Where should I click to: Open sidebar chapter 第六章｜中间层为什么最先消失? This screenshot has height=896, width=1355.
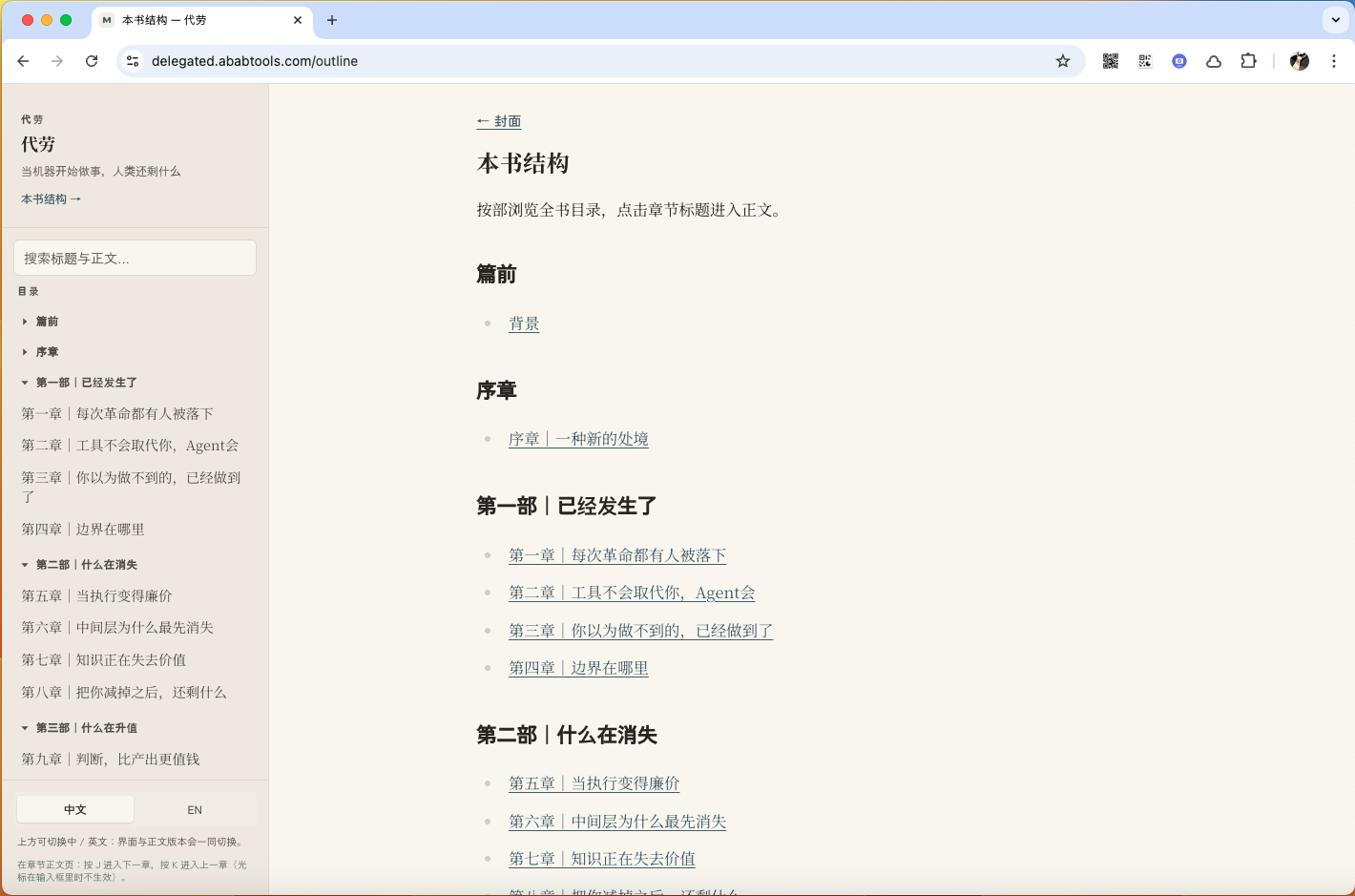pos(117,628)
